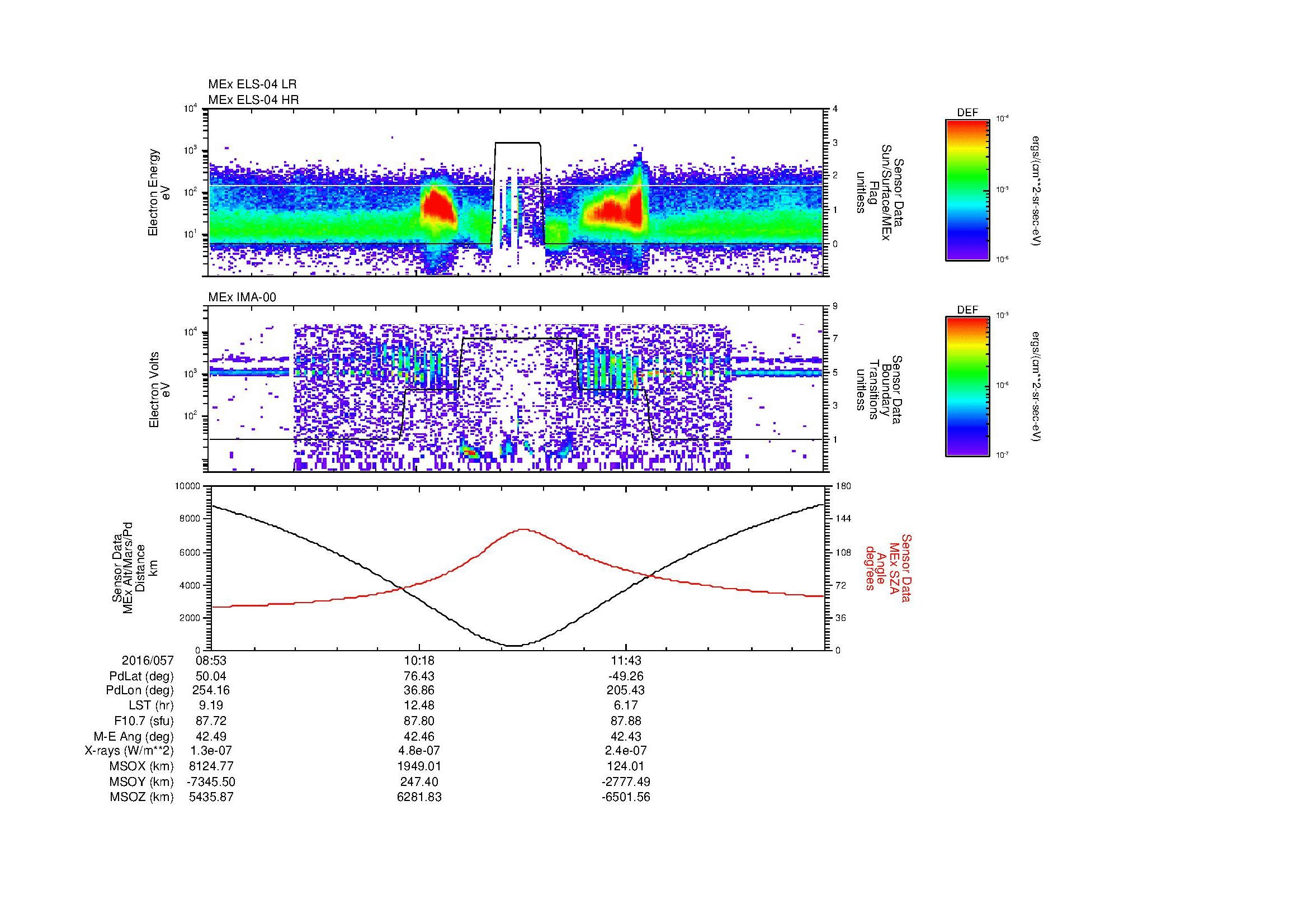Click M-E Ang value 42.43
This screenshot has height=924, width=1308.
[626, 737]
